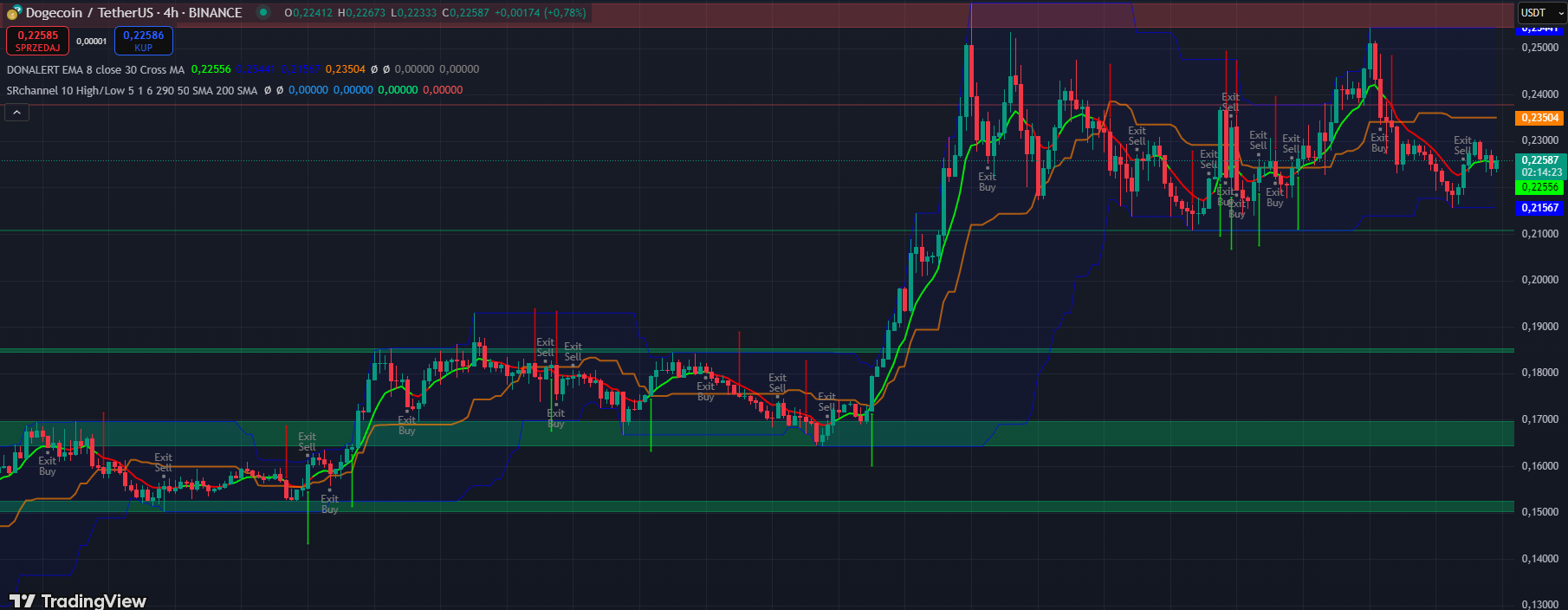Click the blue 0,21567 price label
1568x610 pixels.
point(1539,208)
